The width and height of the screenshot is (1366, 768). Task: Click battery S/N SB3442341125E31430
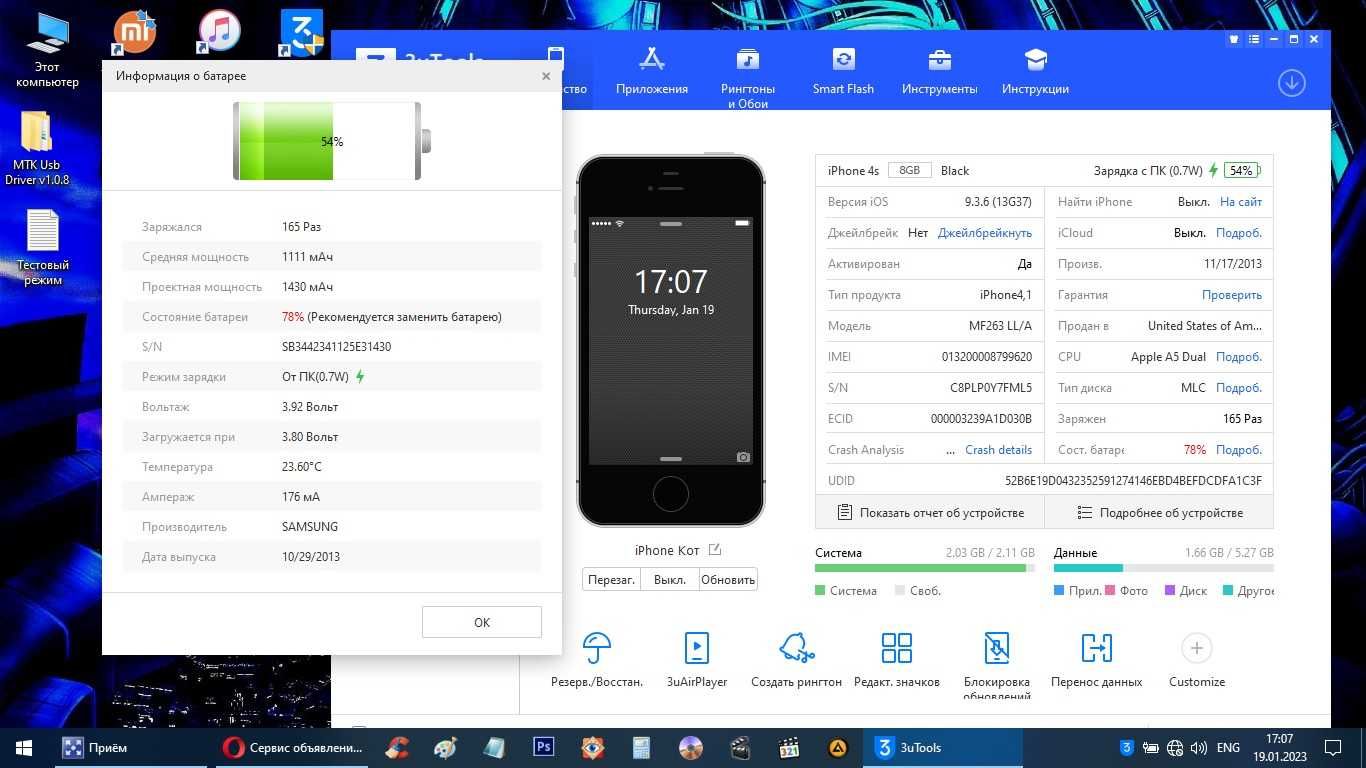coord(336,347)
